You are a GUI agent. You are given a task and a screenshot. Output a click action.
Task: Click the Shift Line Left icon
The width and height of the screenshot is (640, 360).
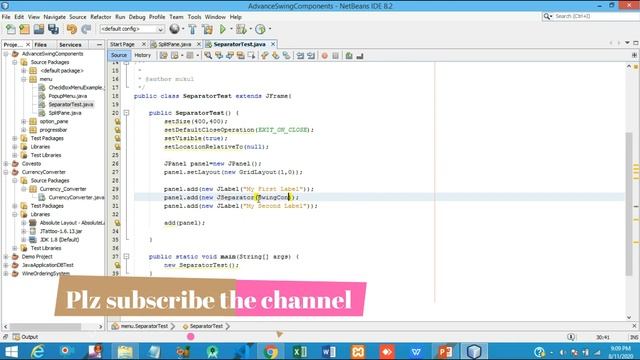tap(300, 56)
